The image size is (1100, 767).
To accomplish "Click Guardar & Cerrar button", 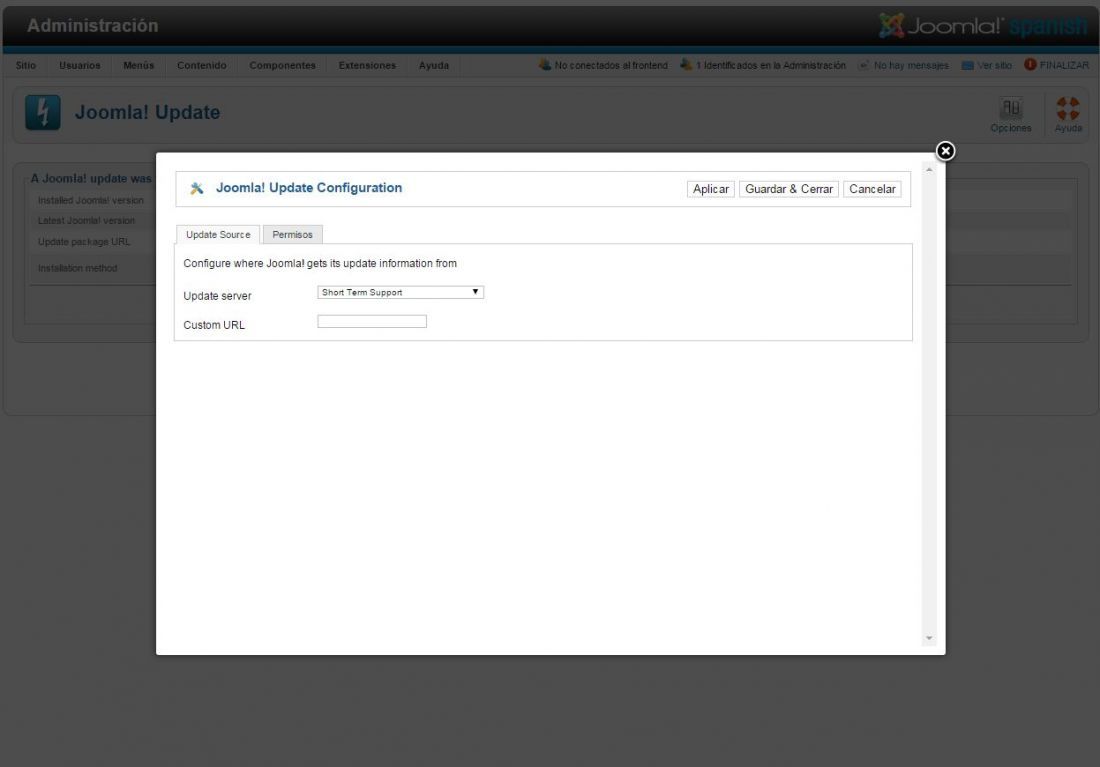I will (789, 189).
